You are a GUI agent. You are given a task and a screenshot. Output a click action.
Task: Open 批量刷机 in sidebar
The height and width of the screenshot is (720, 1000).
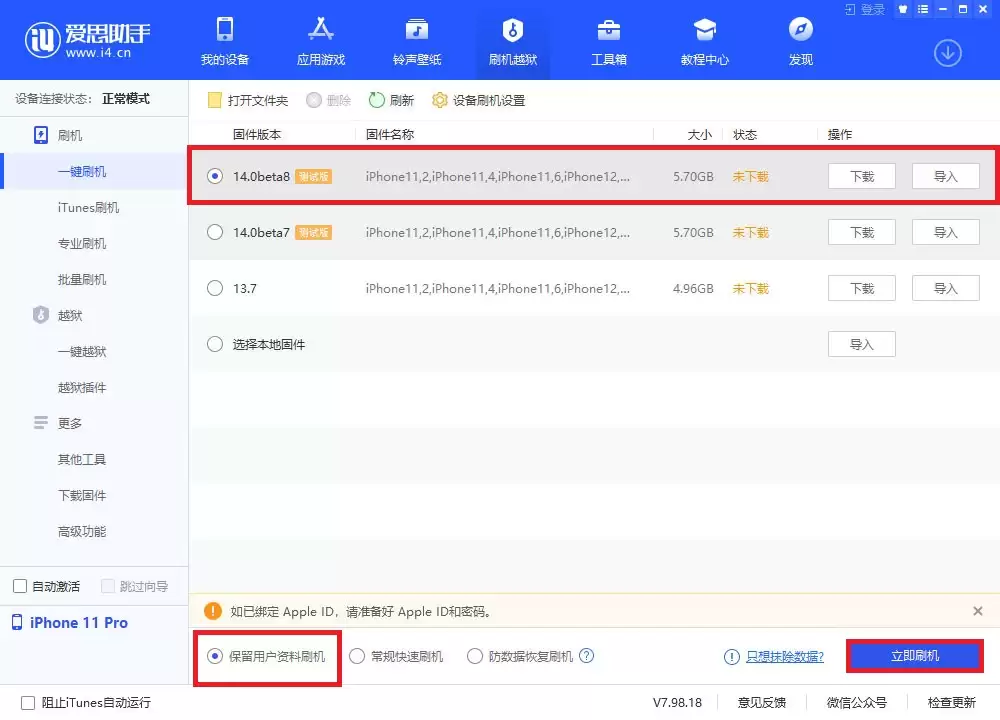click(82, 279)
